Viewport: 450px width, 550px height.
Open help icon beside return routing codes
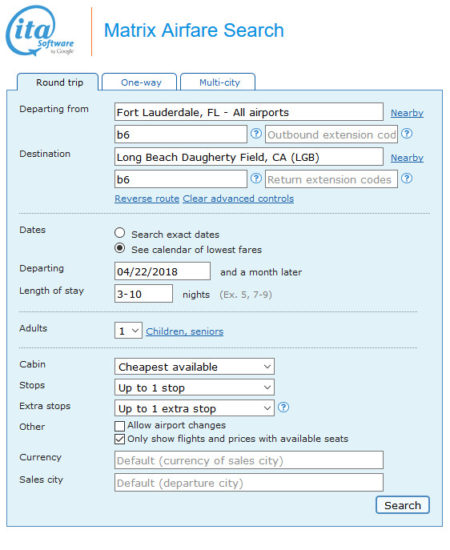tap(256, 179)
